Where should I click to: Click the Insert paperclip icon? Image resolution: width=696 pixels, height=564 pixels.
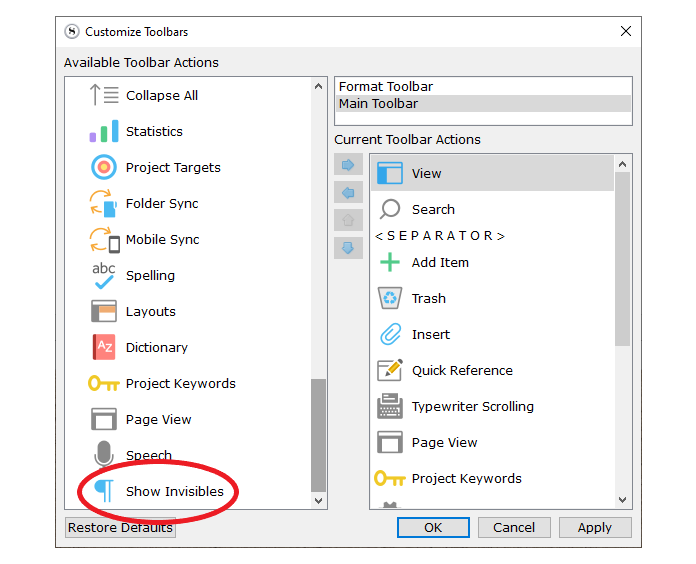(390, 334)
